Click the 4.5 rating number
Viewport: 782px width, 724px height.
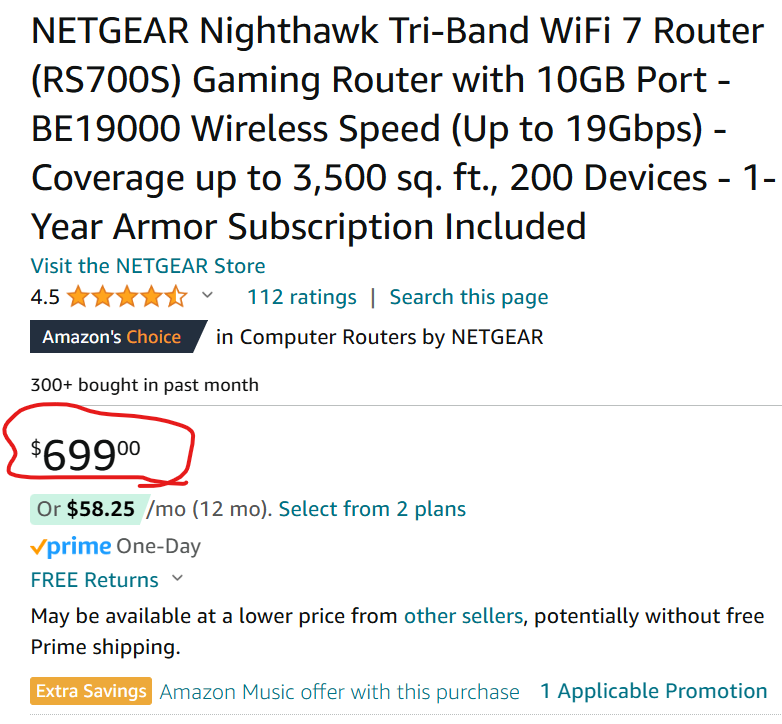[x=45, y=297]
